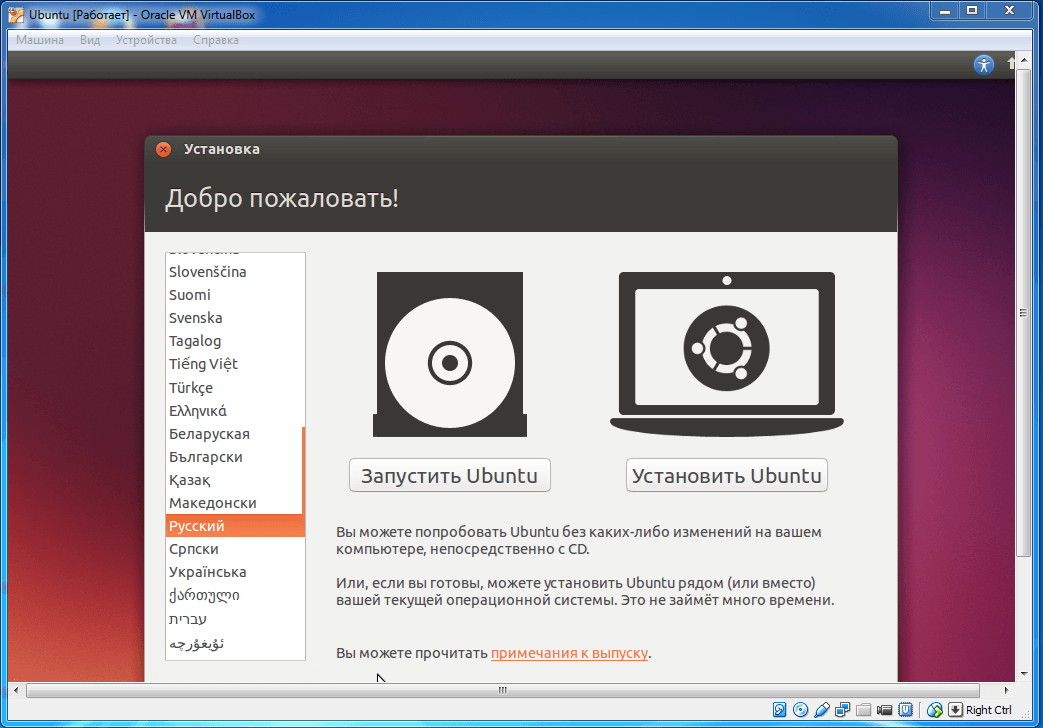Click the horizontal scrollbar left arrow
The image size is (1043, 728).
(16, 690)
